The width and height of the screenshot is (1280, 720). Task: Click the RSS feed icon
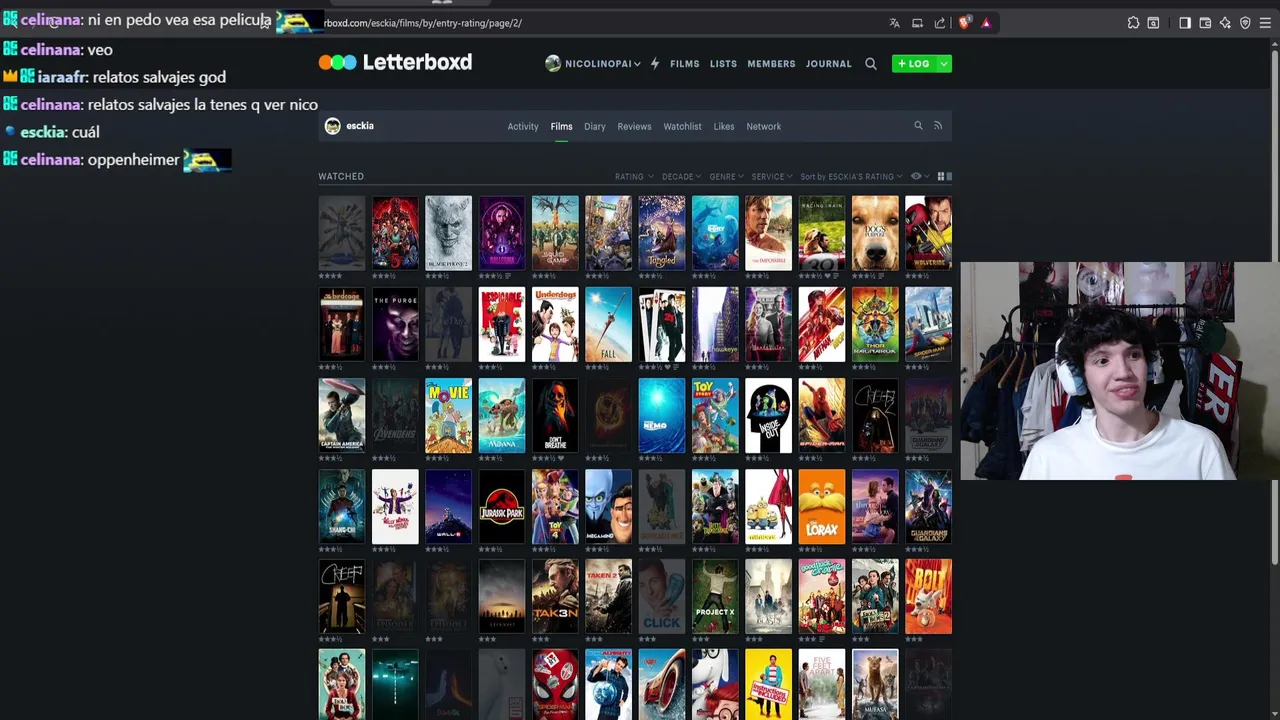click(938, 126)
